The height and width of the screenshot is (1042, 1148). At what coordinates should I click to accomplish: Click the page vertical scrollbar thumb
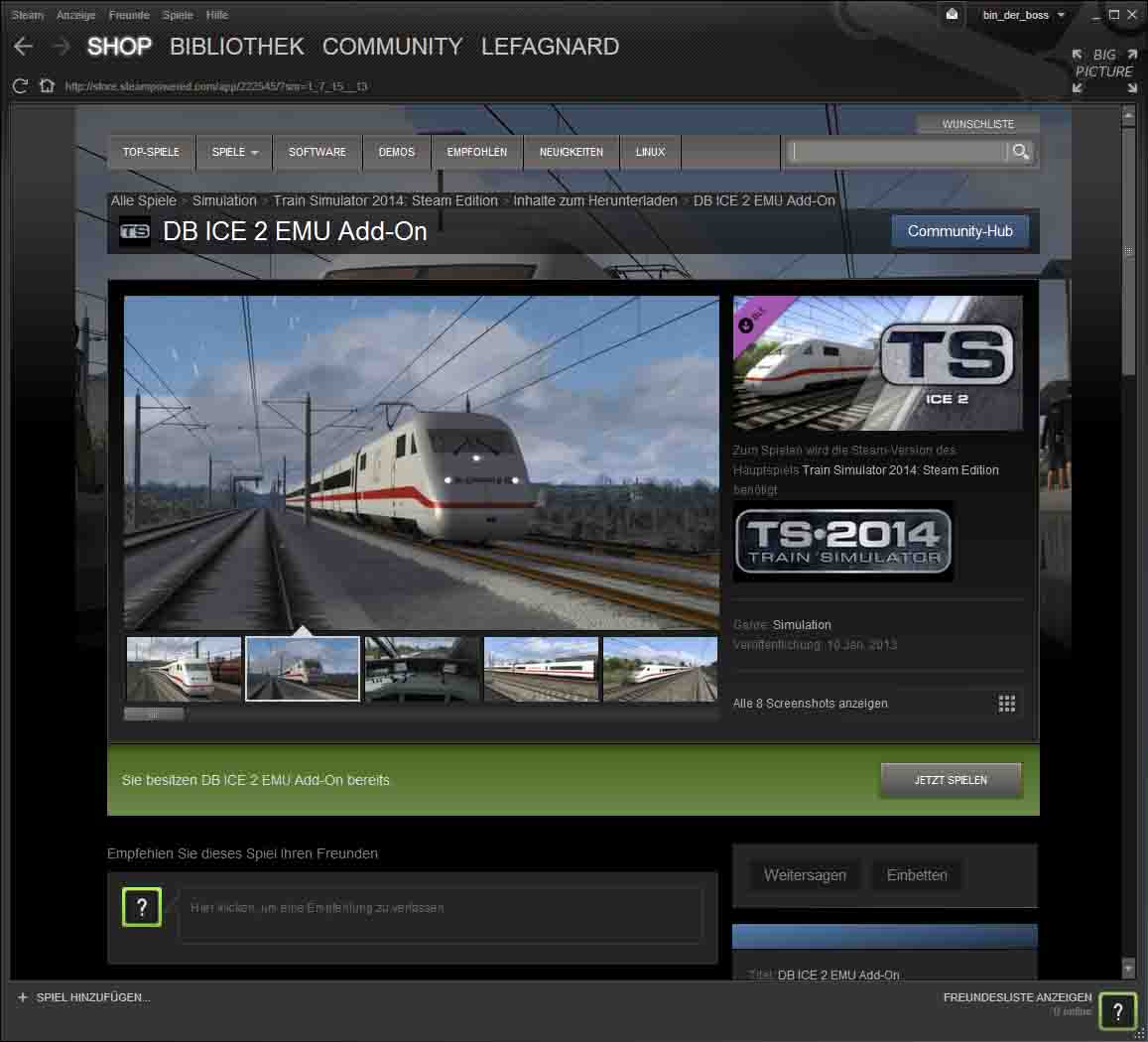(x=1128, y=251)
